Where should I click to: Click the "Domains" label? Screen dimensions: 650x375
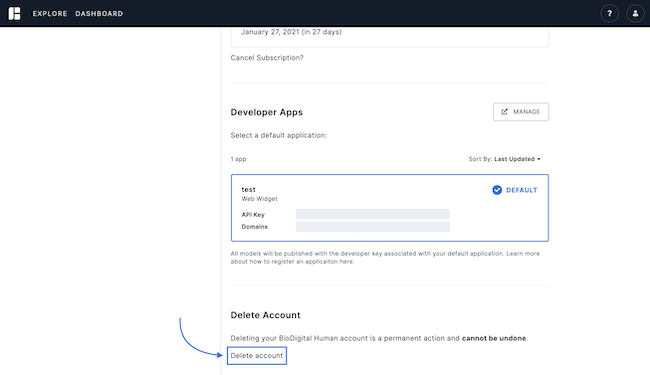(x=255, y=227)
